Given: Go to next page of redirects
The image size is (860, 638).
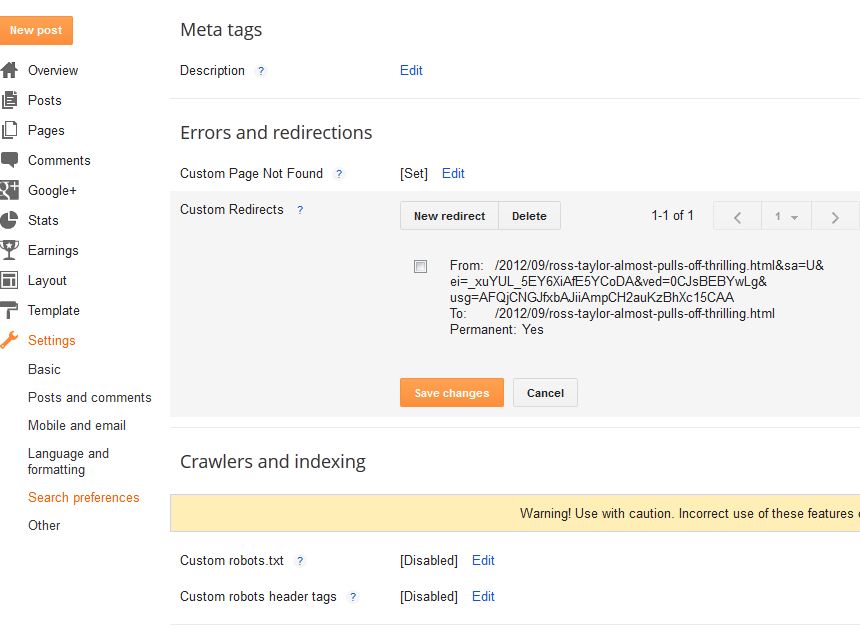Looking at the screenshot, I should tap(835, 216).
